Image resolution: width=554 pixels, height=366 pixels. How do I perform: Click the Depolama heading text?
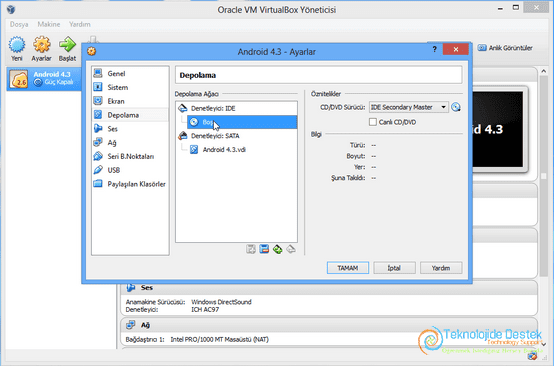click(198, 75)
